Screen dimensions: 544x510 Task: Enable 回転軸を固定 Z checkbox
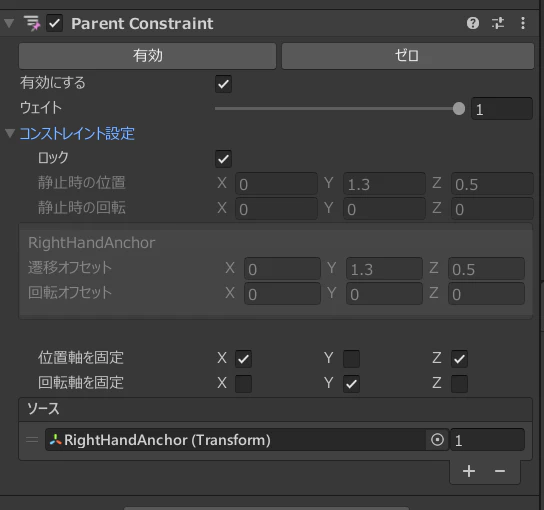click(459, 384)
